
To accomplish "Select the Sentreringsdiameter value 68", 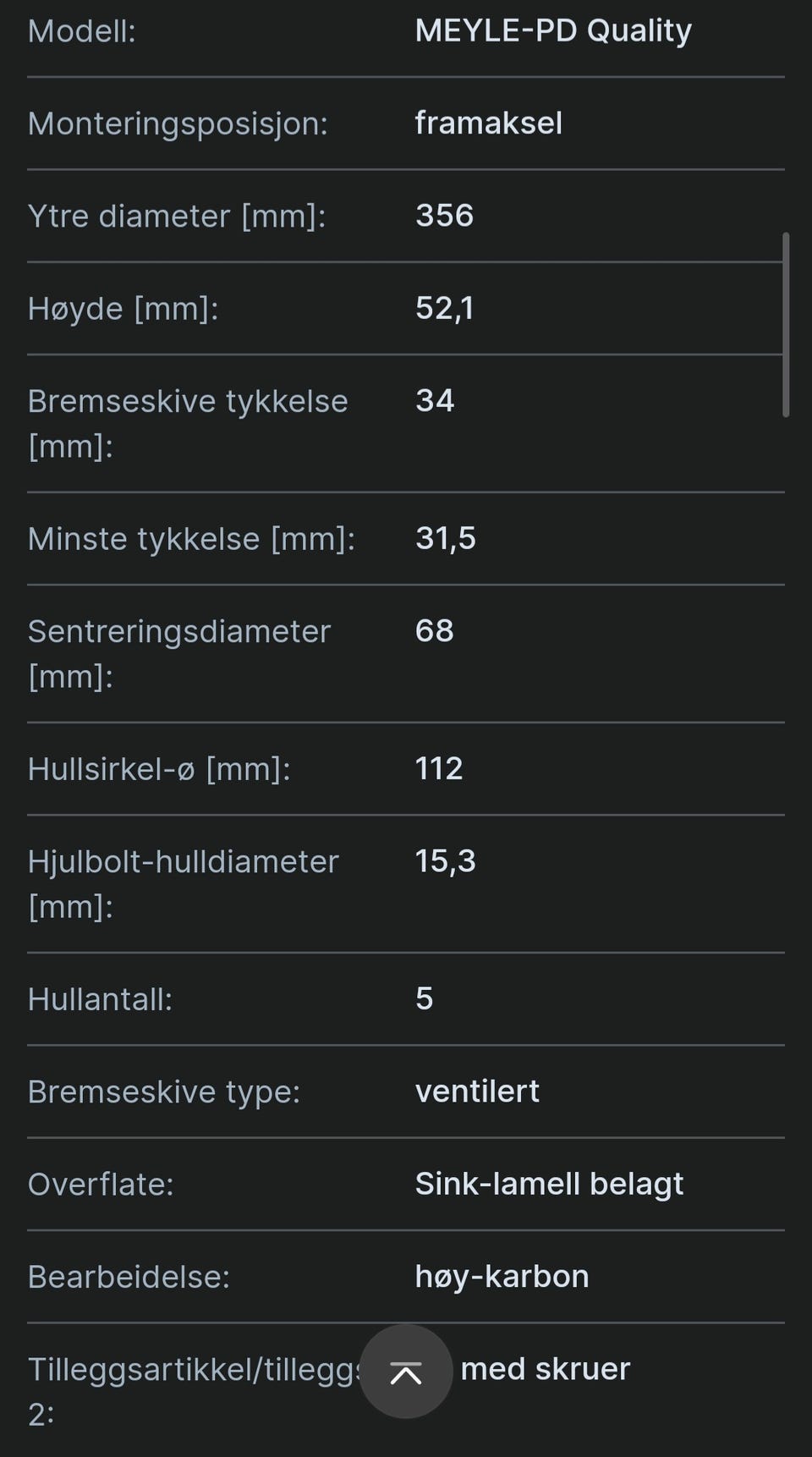I will [434, 630].
